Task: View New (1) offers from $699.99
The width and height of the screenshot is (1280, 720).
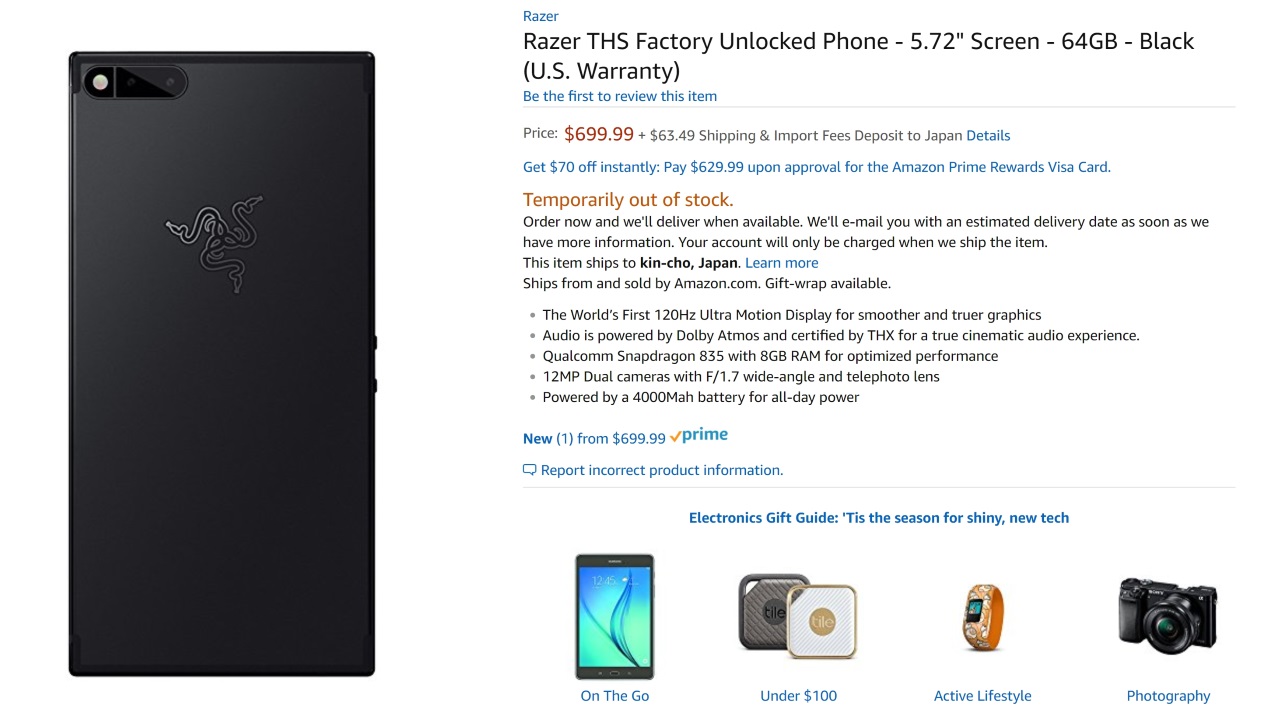Action: (x=594, y=438)
